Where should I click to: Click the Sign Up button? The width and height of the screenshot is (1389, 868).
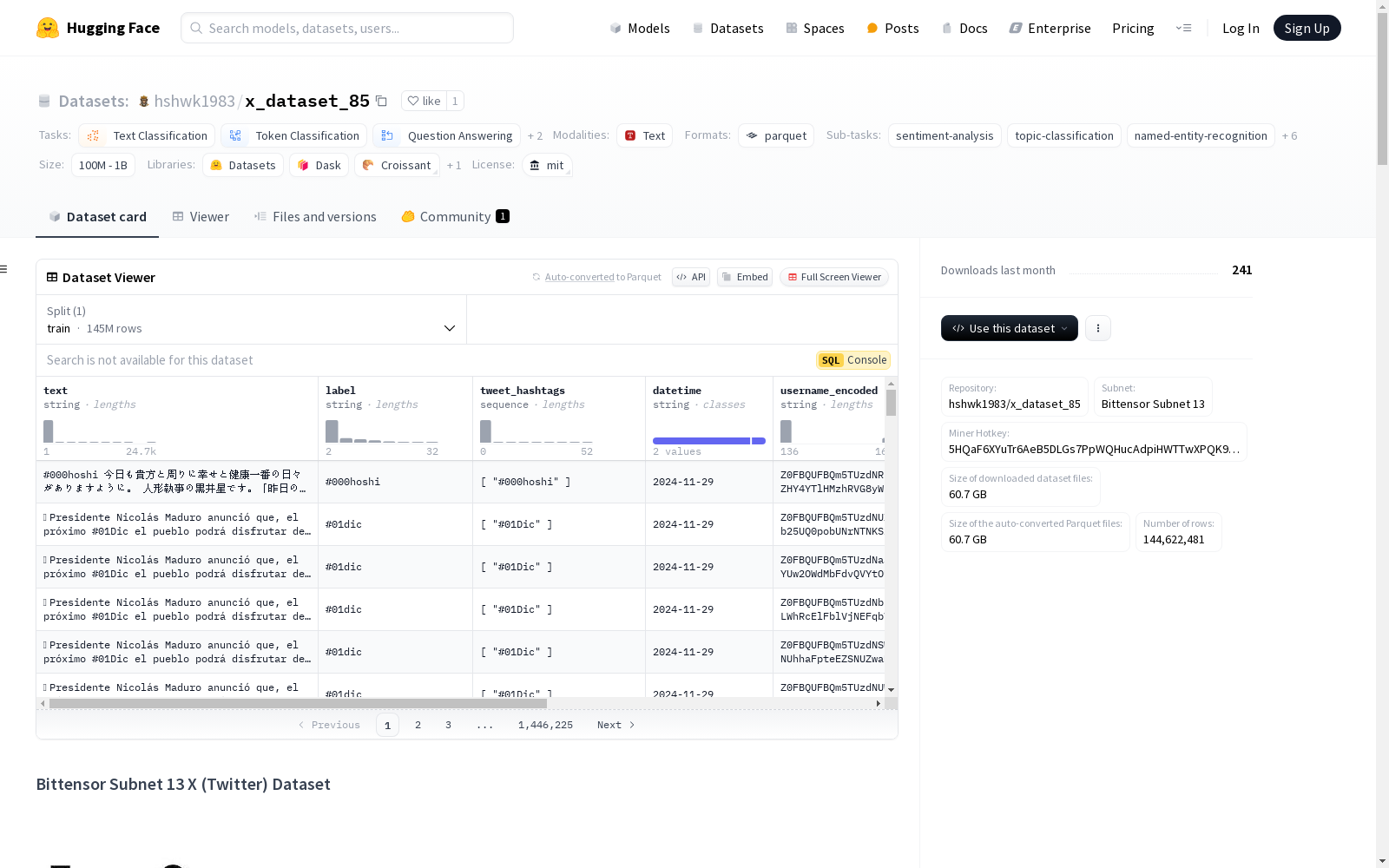click(x=1307, y=28)
